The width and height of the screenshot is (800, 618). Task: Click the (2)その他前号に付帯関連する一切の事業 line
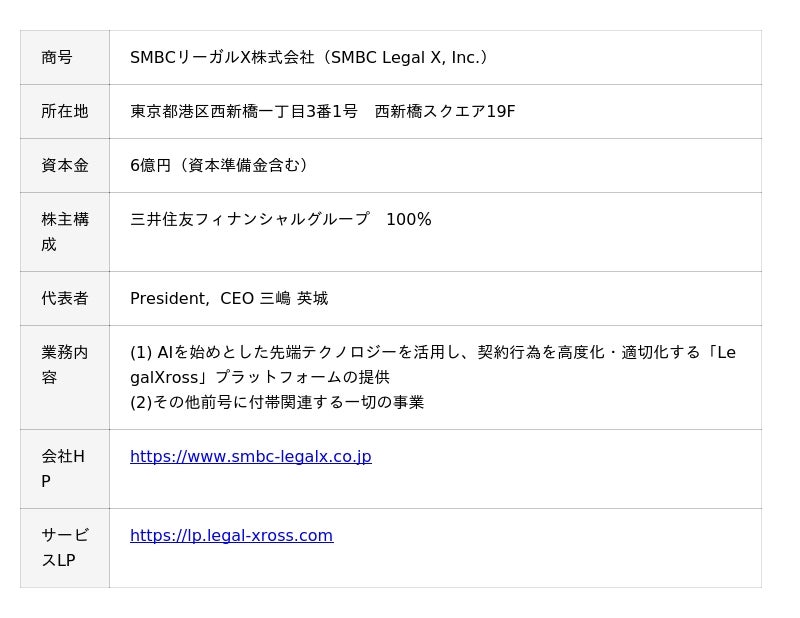[277, 403]
